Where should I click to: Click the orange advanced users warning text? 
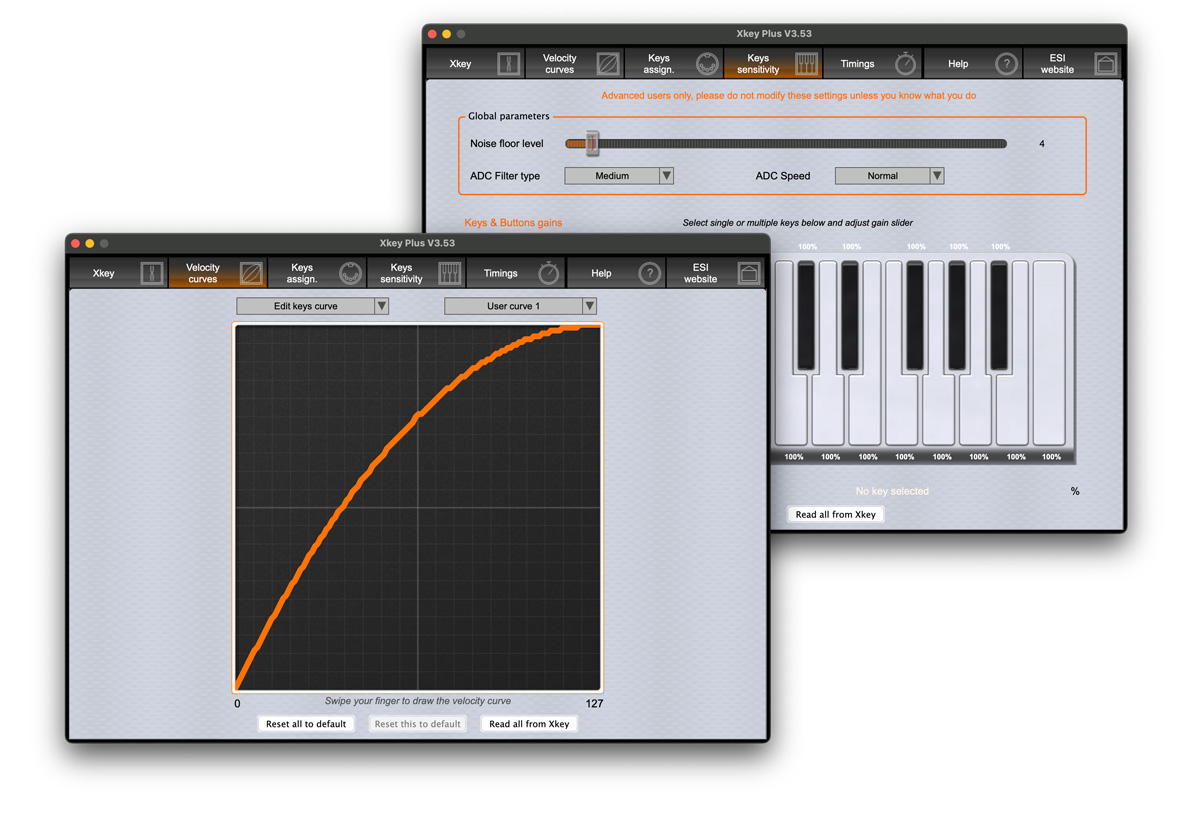point(789,96)
